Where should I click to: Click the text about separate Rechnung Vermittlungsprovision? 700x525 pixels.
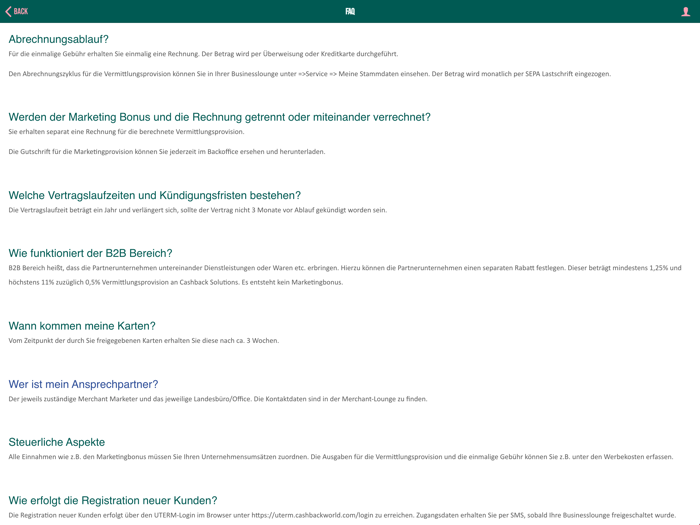coord(126,132)
